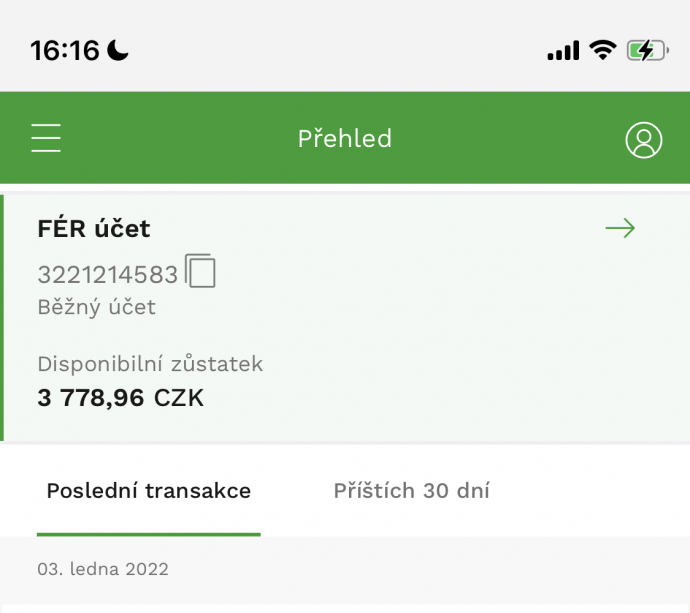This screenshot has height=613, width=690.
Task: Tap the 16:16 clock in status bar
Action: [x=66, y=50]
